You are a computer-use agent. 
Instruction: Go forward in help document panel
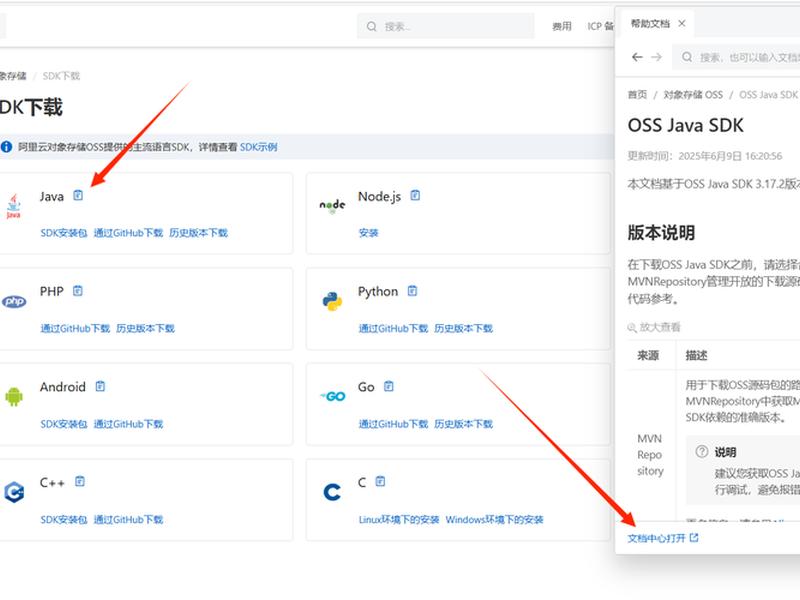click(657, 57)
